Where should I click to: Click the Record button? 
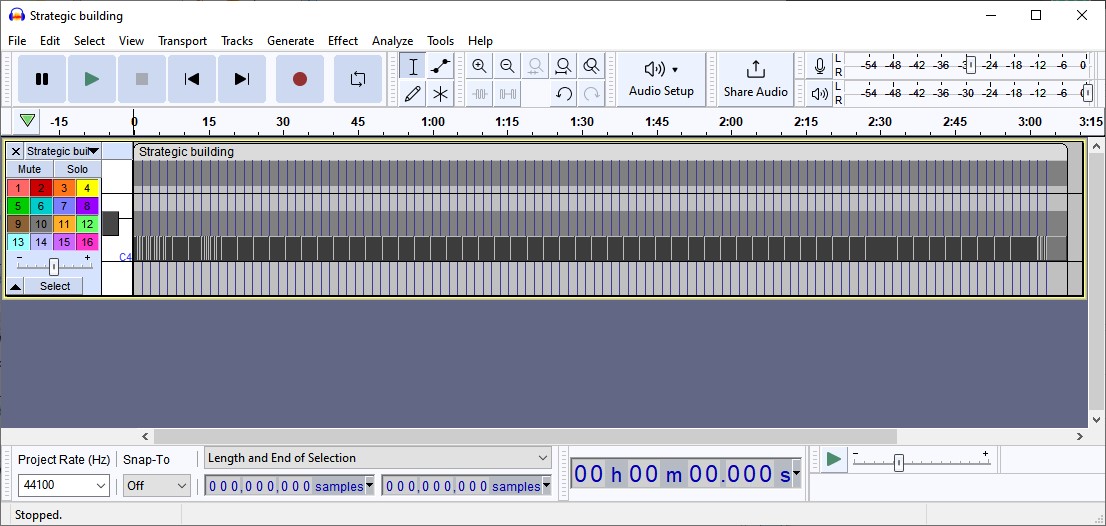[x=299, y=79]
